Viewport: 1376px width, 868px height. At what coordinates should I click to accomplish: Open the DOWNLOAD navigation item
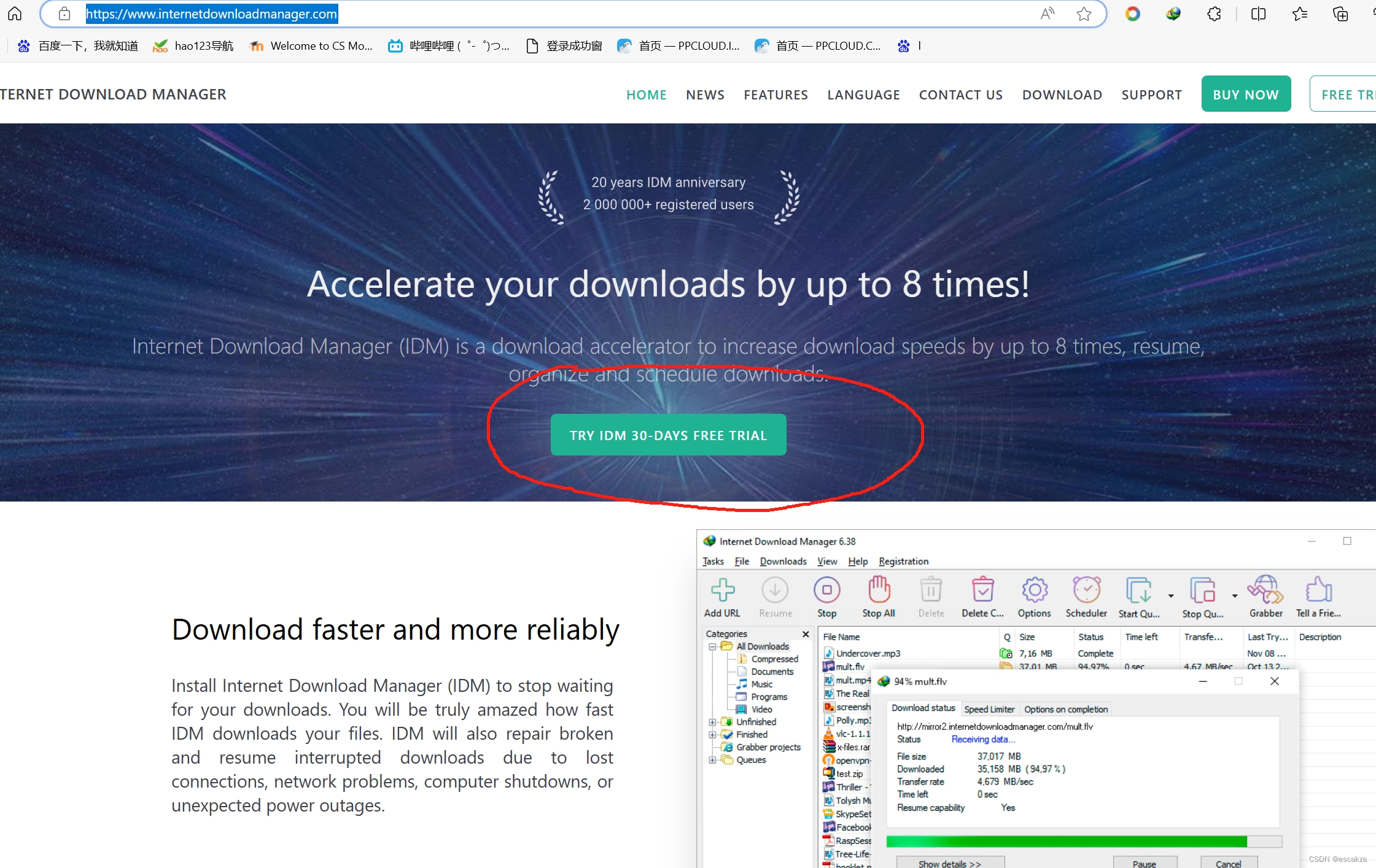pos(1062,95)
